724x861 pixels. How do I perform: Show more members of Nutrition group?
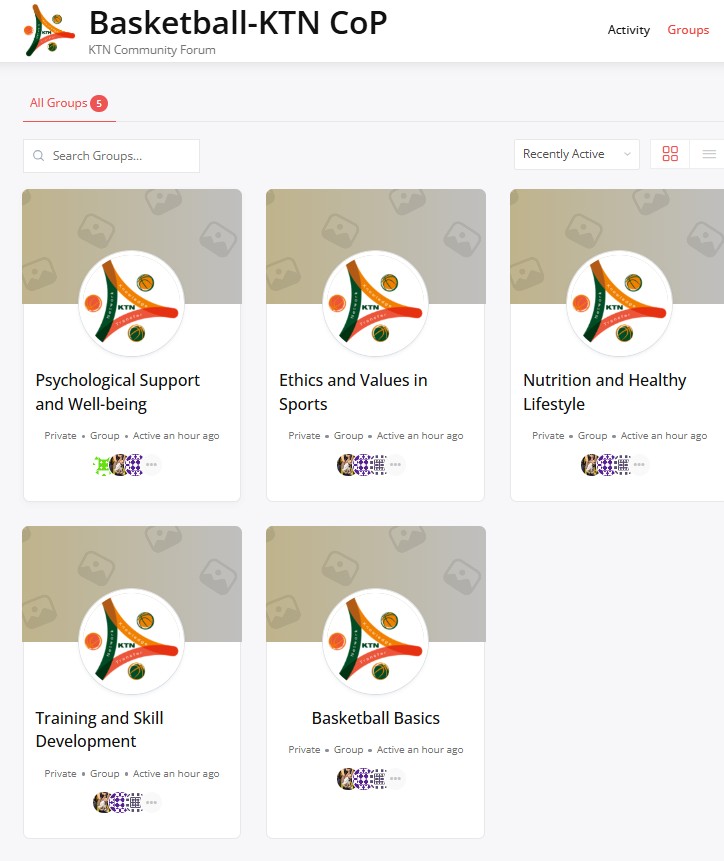click(x=639, y=465)
